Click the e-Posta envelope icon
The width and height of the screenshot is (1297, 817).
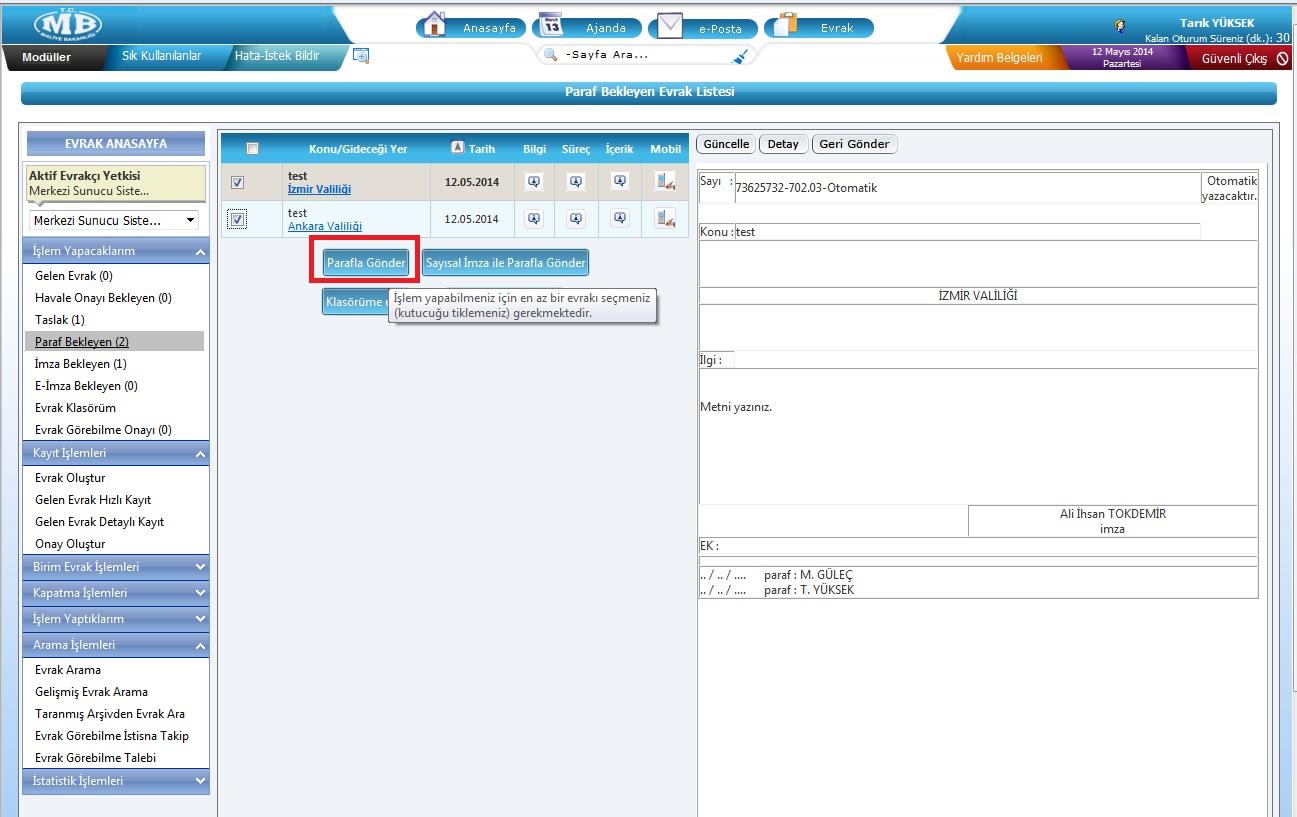coord(670,25)
